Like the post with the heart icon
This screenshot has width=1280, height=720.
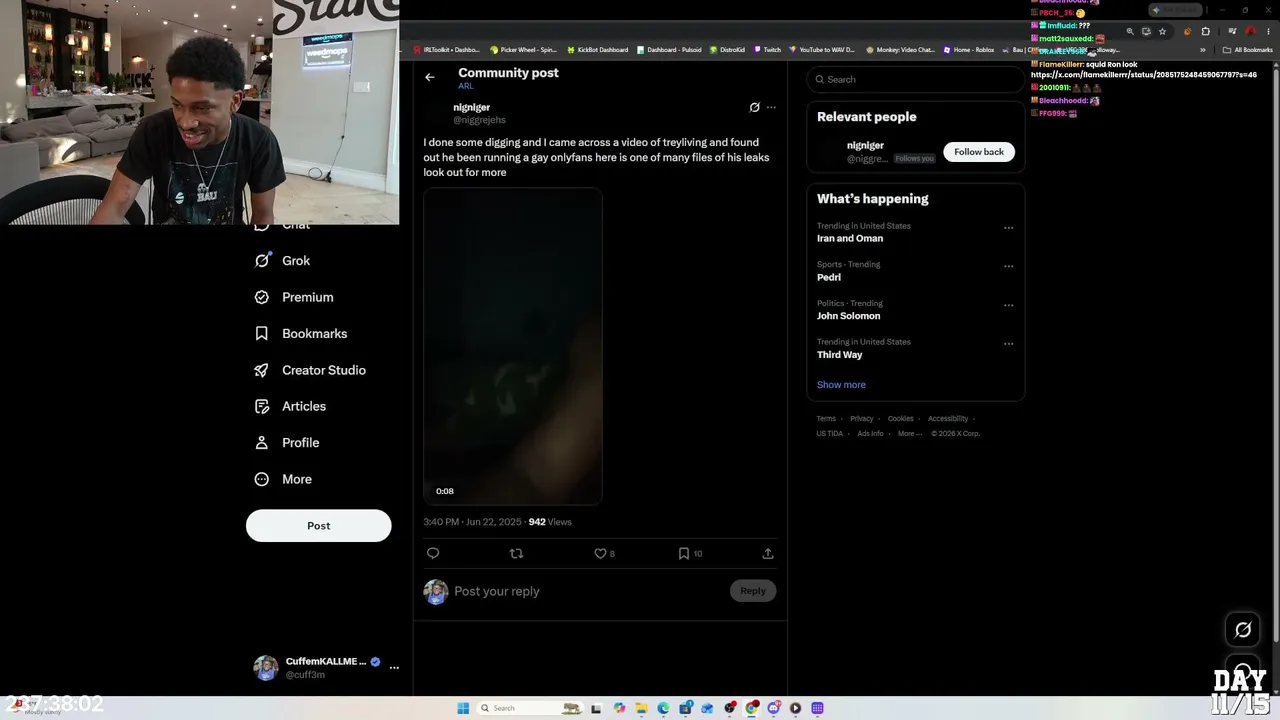tap(600, 553)
